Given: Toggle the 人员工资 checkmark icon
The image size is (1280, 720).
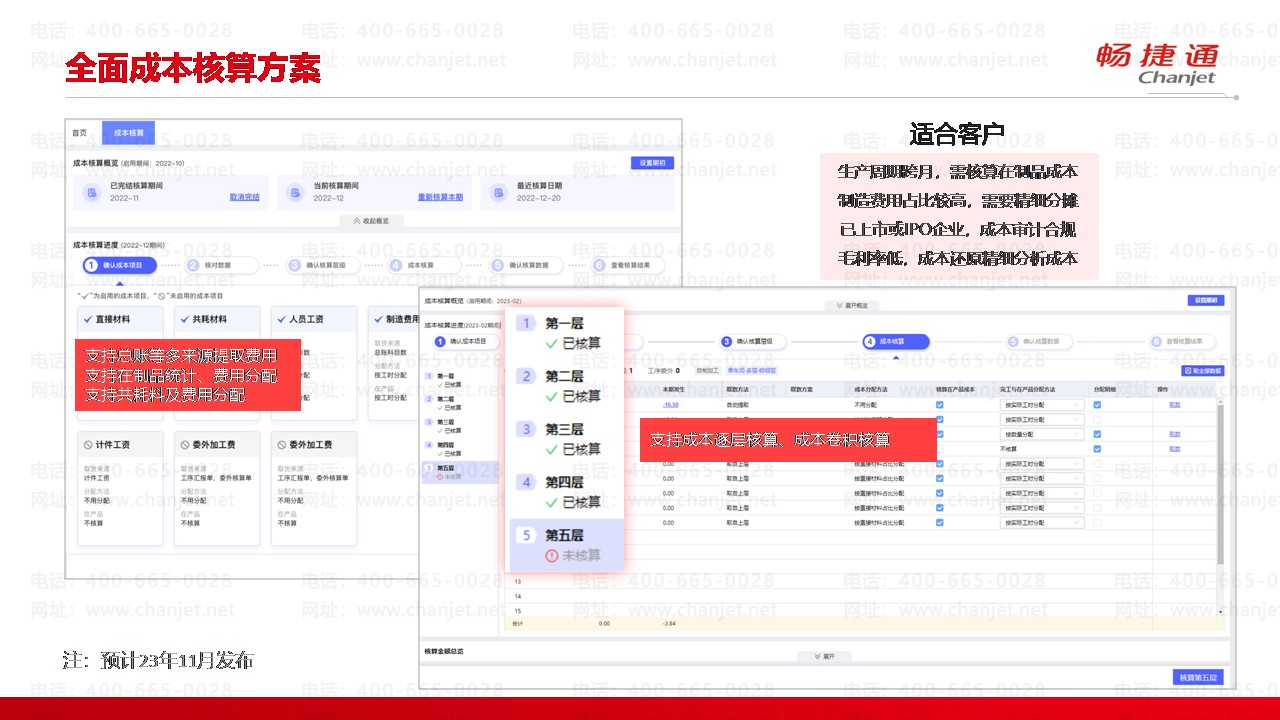Looking at the screenshot, I should (x=281, y=320).
